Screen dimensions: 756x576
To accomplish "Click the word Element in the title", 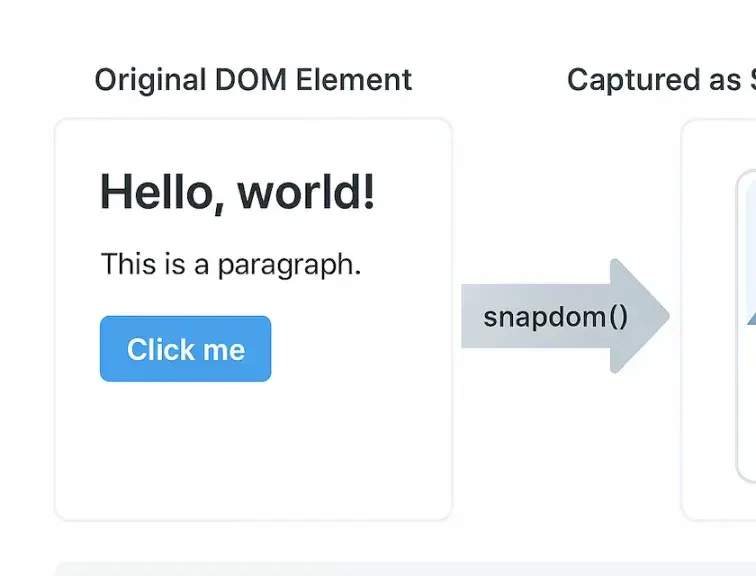I will click(360, 80).
